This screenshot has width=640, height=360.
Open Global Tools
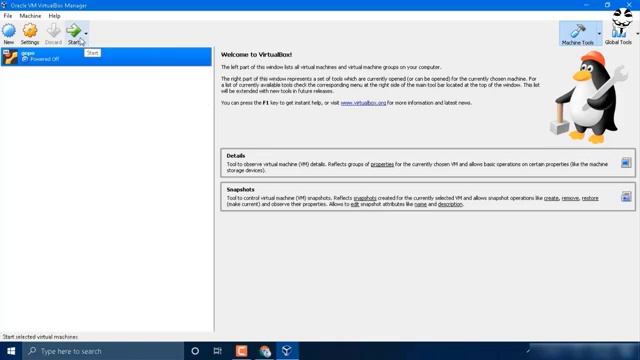pos(618,33)
